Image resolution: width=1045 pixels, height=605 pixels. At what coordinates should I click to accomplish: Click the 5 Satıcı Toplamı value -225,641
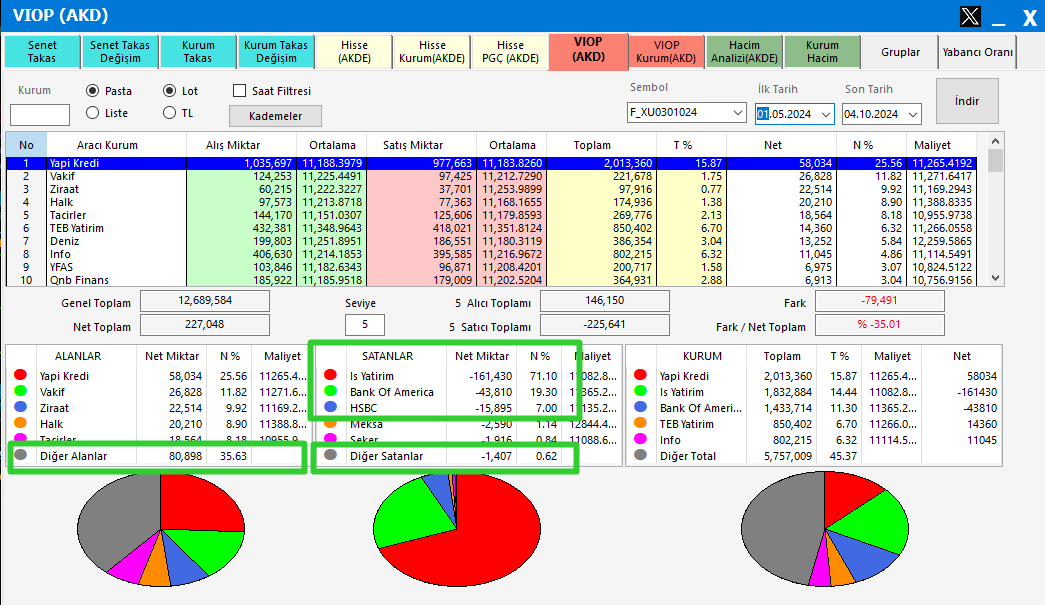coord(604,324)
